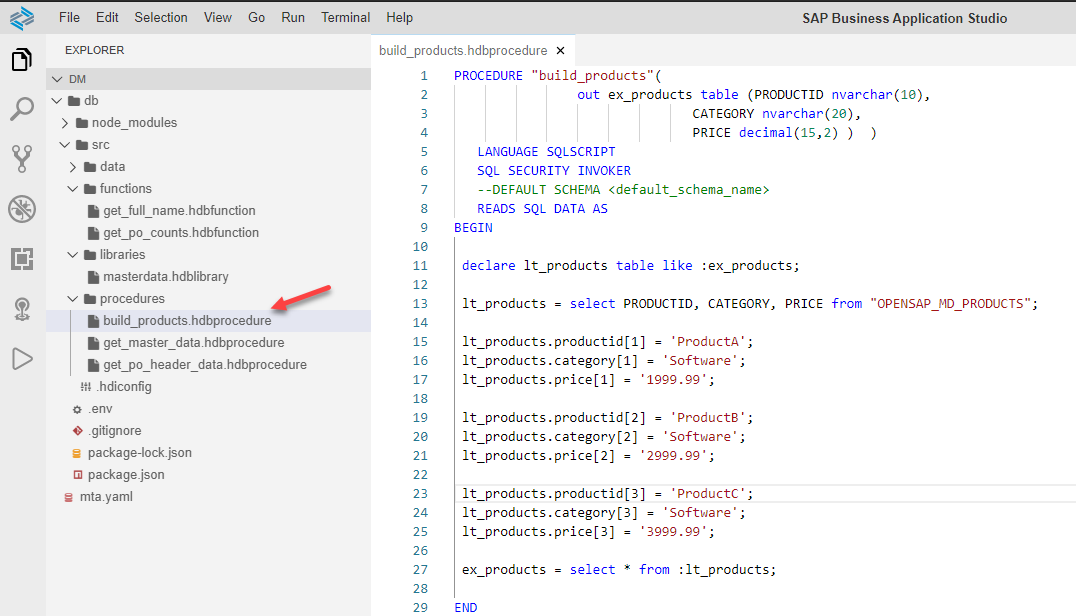
Task: Open mta.yaml file
Action: coord(106,497)
